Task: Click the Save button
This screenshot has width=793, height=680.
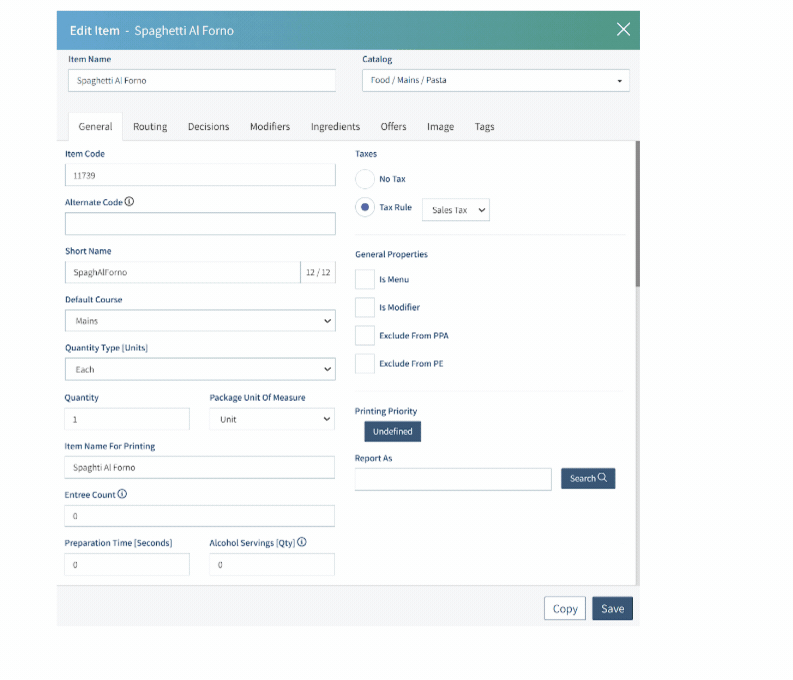Action: point(612,608)
